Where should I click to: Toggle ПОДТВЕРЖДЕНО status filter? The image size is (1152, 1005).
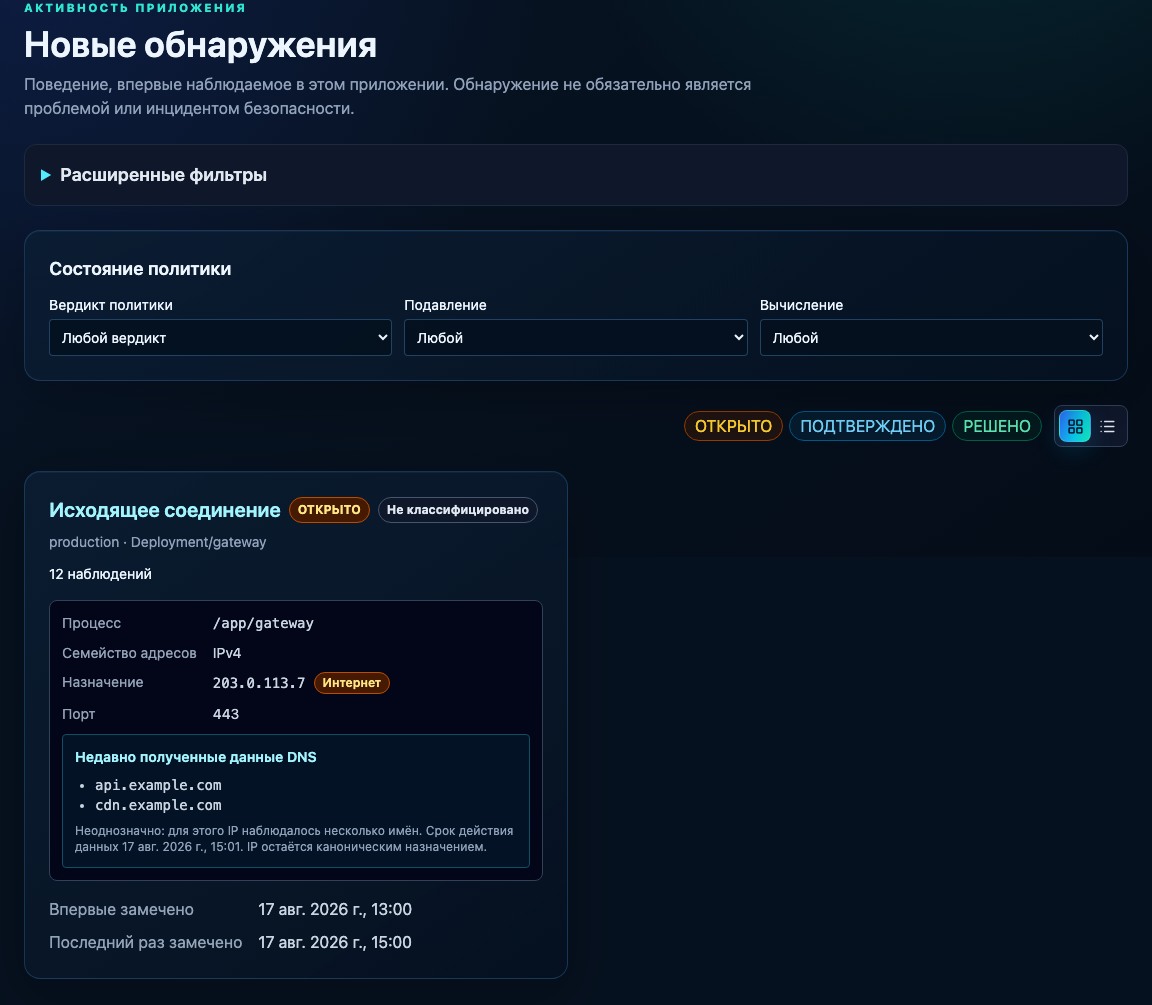coord(867,426)
